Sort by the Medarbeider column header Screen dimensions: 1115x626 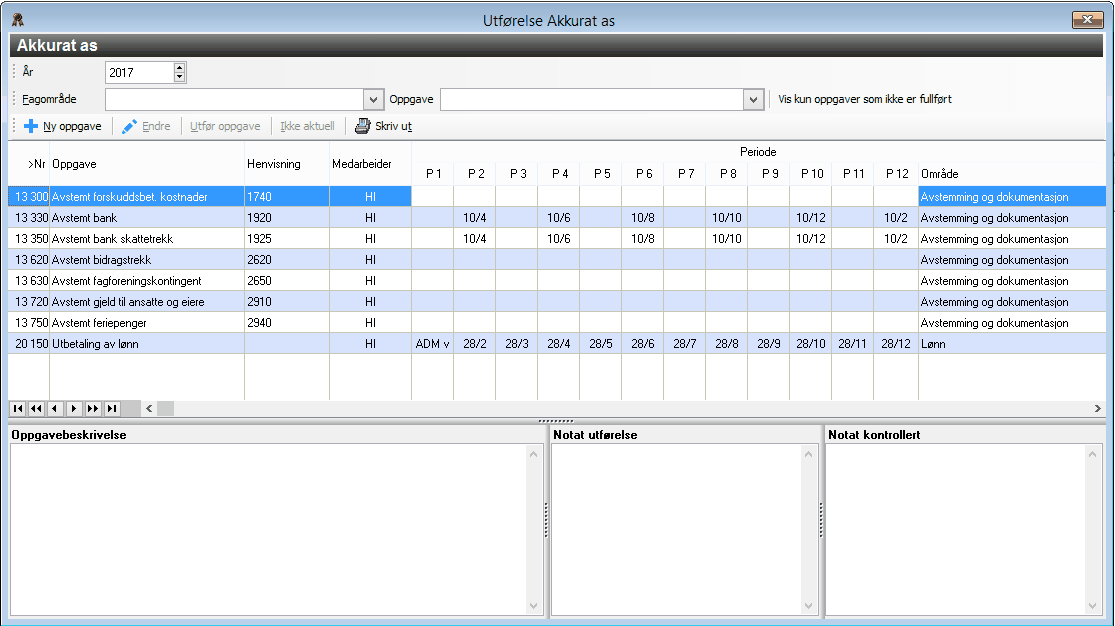coord(362,164)
